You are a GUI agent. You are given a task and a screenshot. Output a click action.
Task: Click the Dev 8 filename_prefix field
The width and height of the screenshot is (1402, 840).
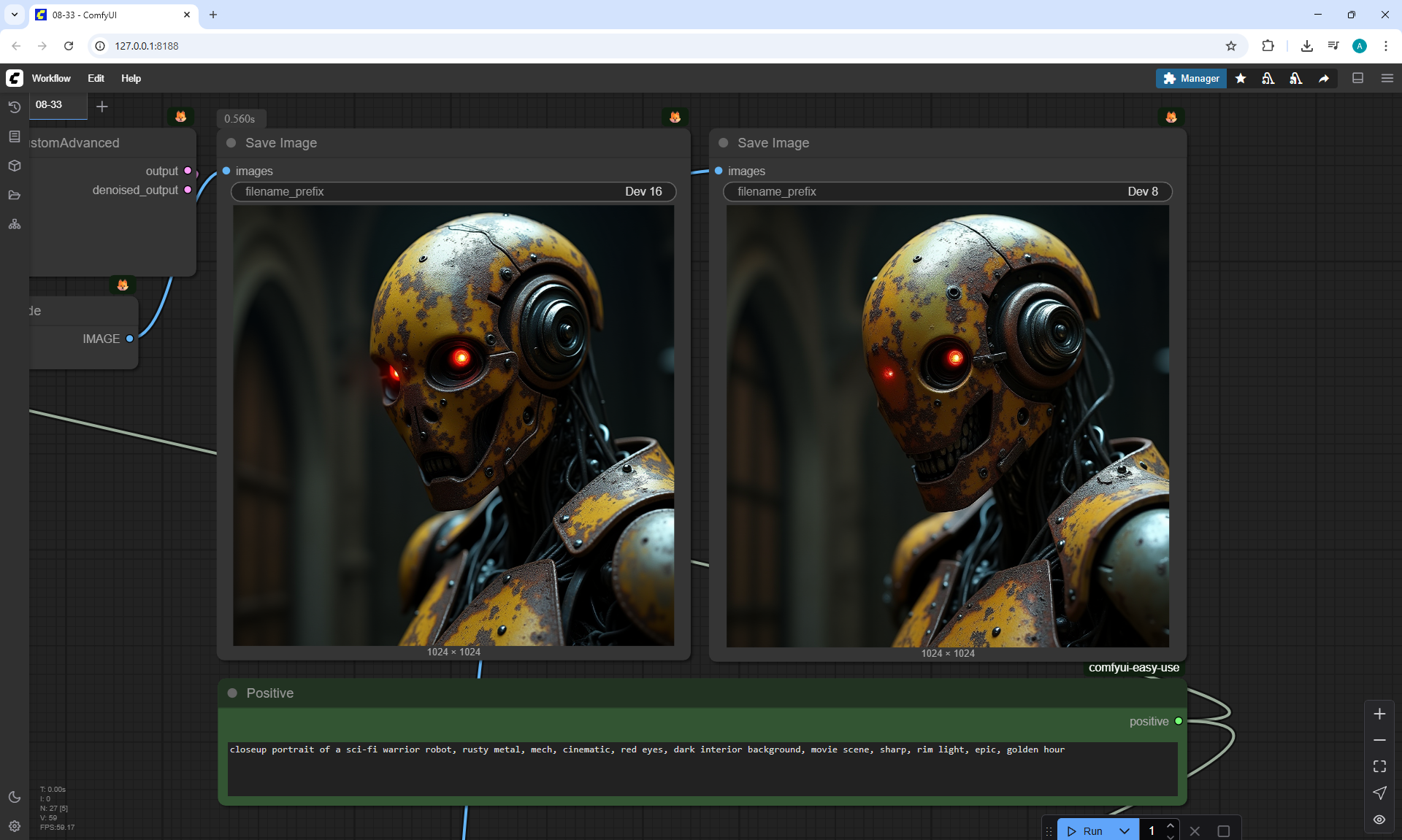point(947,191)
